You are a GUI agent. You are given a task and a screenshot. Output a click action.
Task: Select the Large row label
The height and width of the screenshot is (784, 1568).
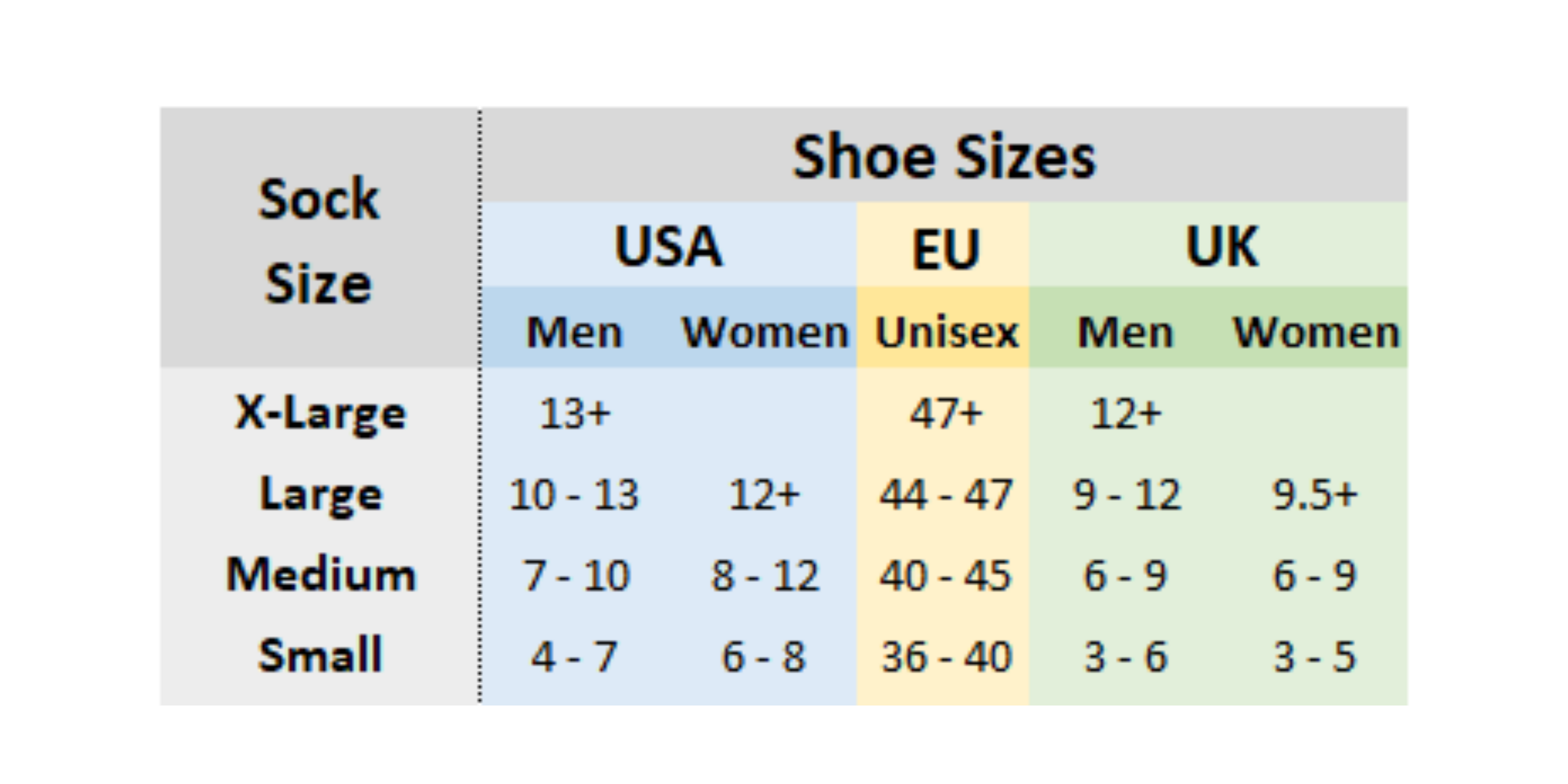coord(321,494)
